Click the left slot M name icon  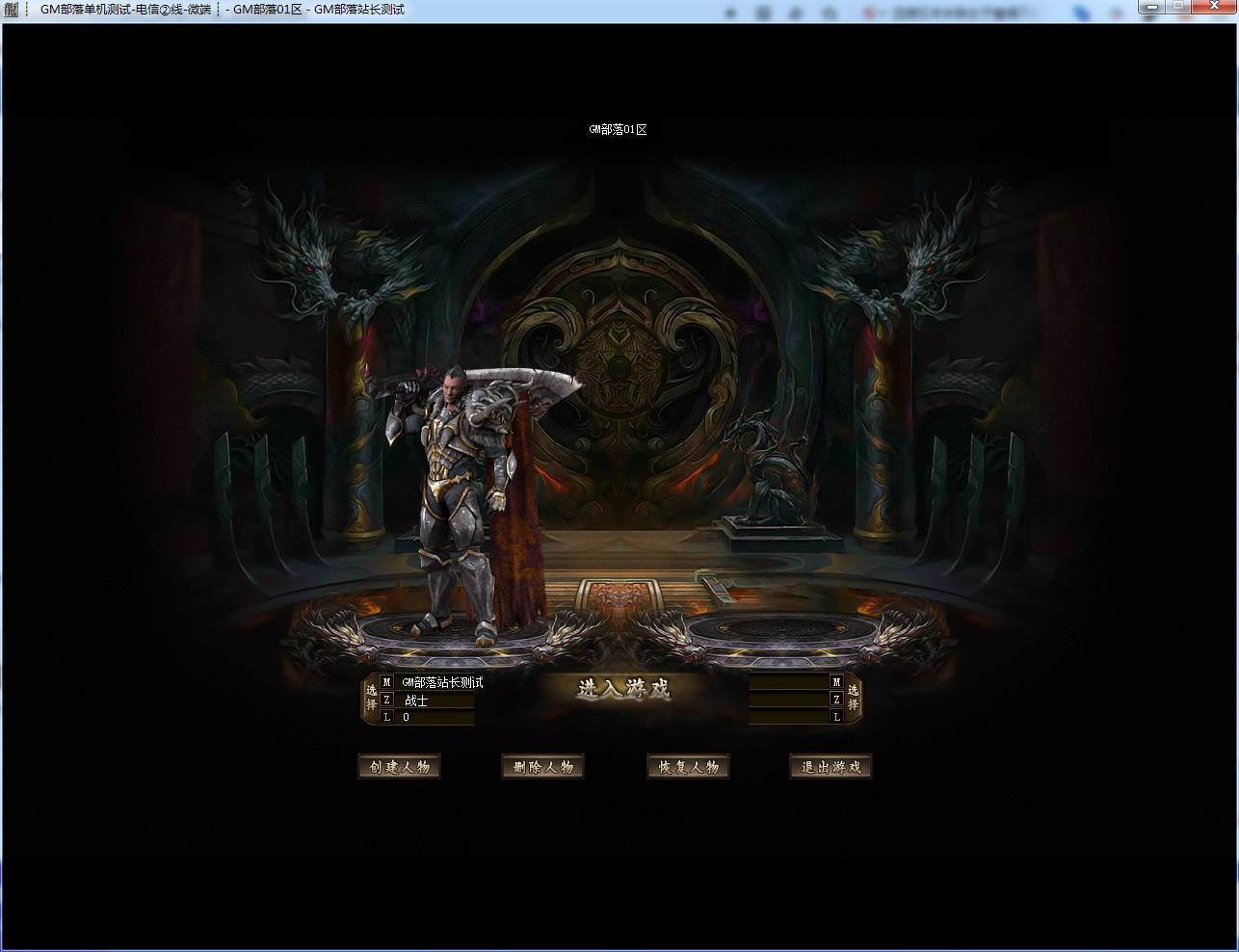coord(387,682)
